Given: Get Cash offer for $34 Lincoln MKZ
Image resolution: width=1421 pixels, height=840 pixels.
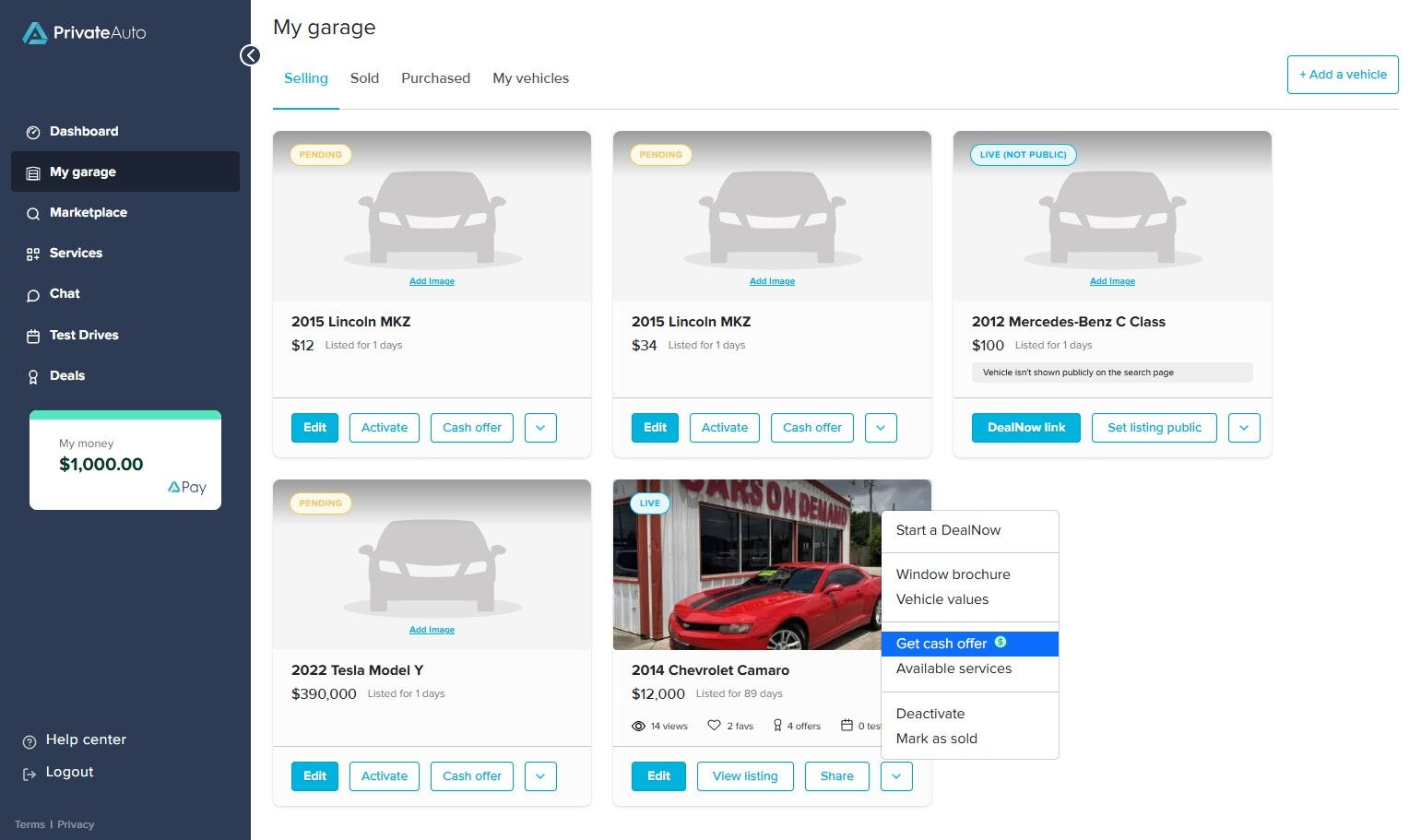Looking at the screenshot, I should (x=812, y=428).
